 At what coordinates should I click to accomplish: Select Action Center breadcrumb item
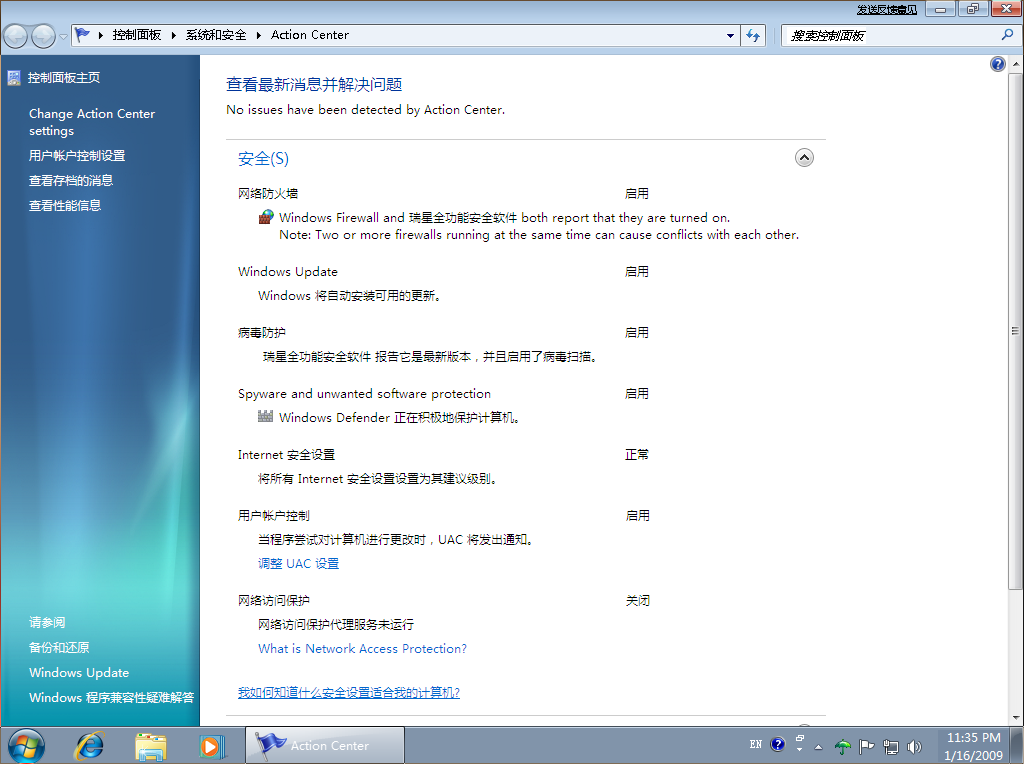coord(310,35)
